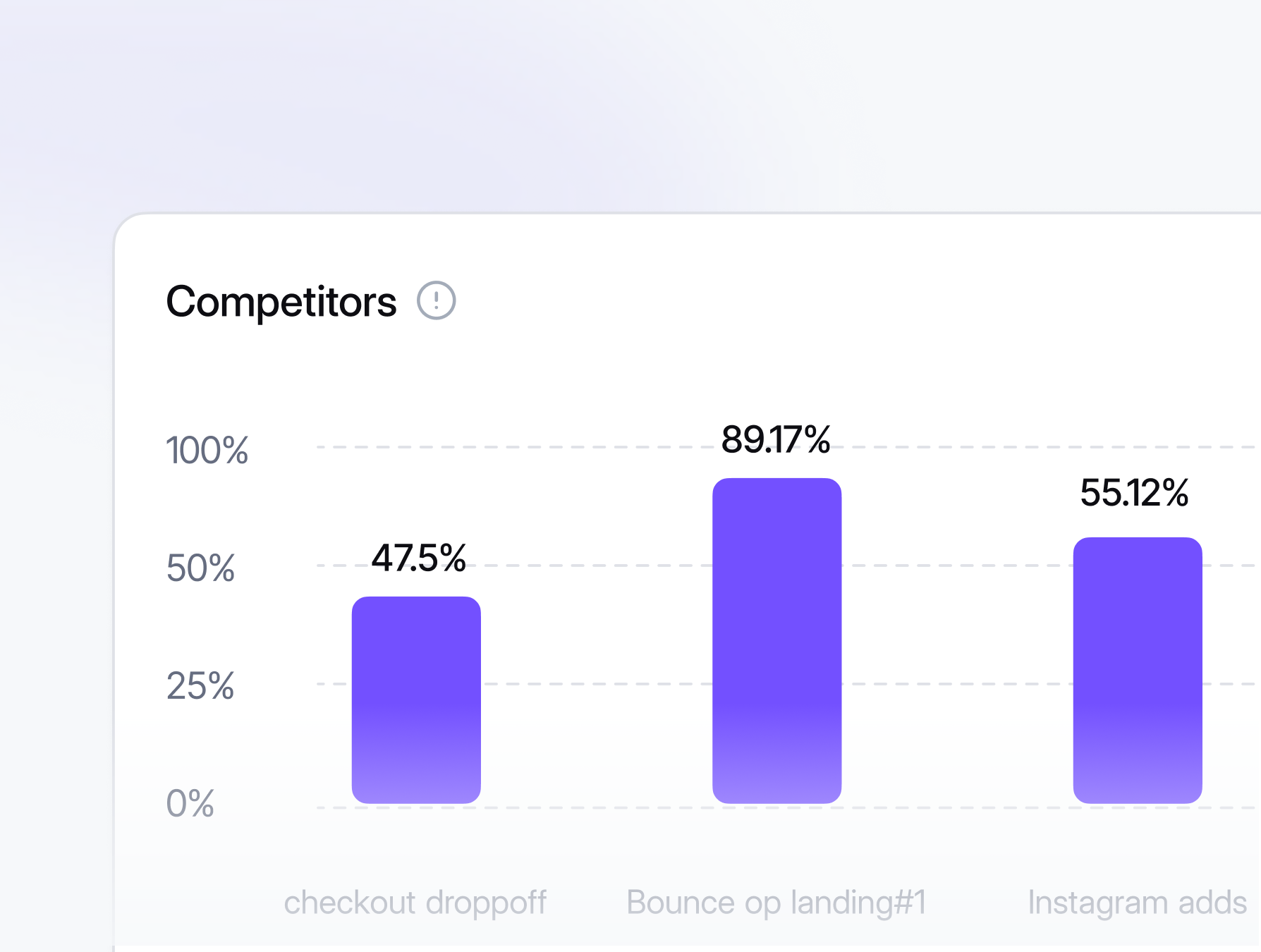Screen dimensions: 1261x952
Task: Click the checkout droppoff axis label
Action: (415, 903)
